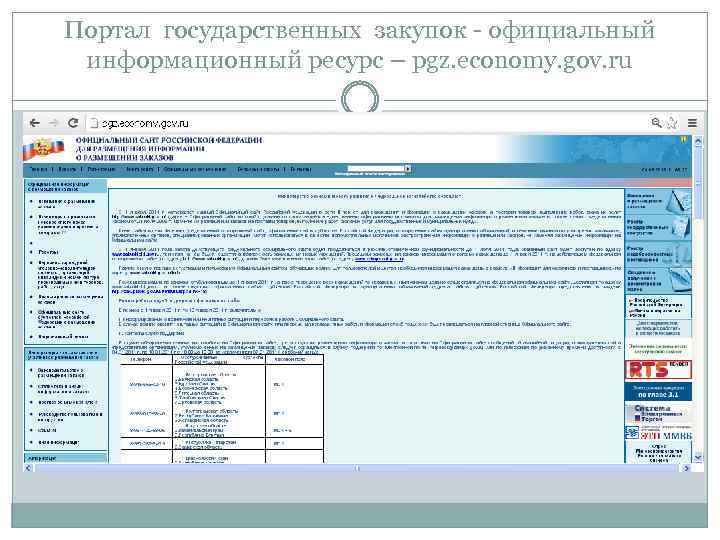Click the Russian flag emblem site logo

pyautogui.click(x=43, y=148)
